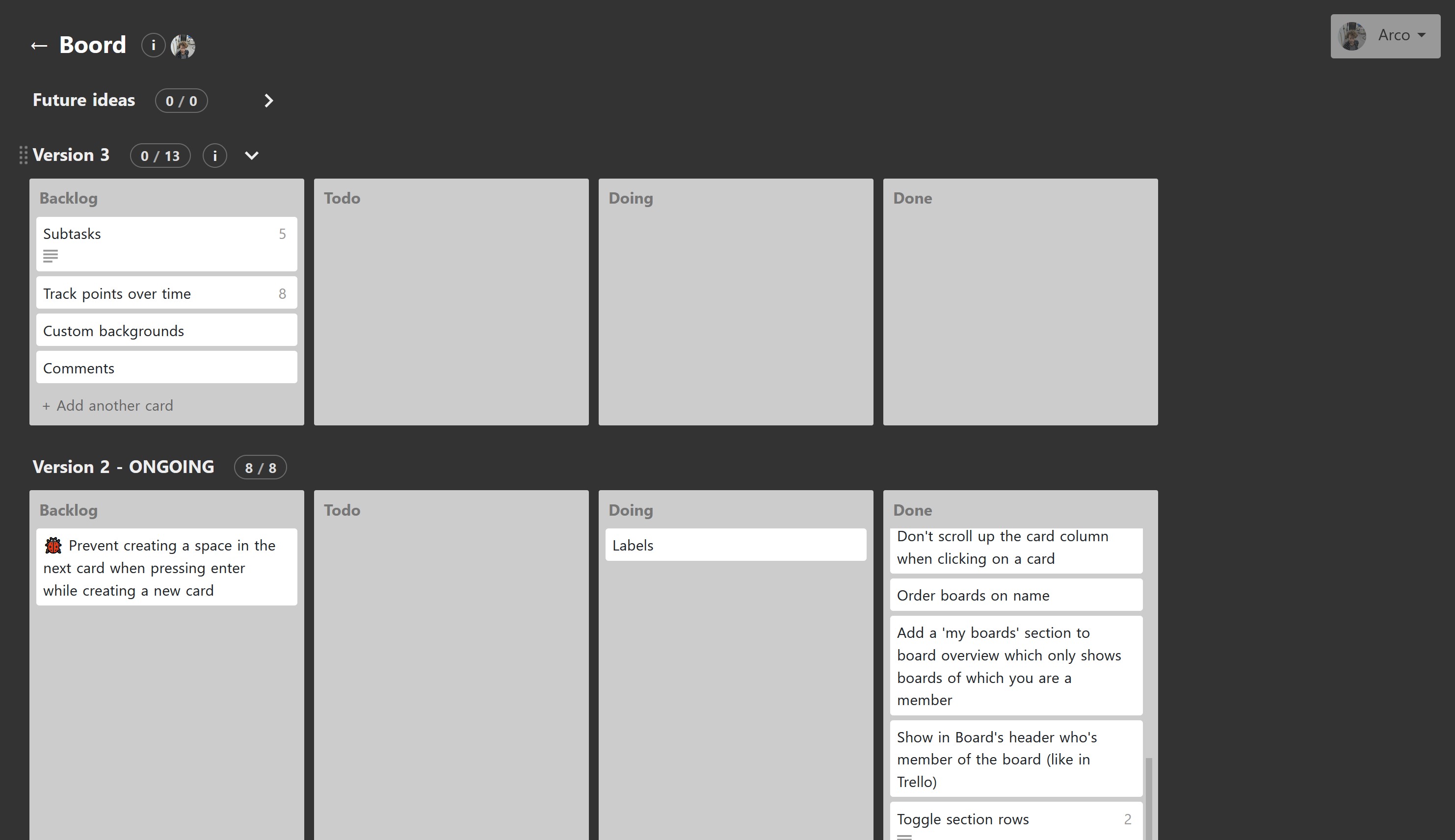Viewport: 1455px width, 840px height.
Task: Grab the Version 3 drag handle
Action: click(x=23, y=155)
